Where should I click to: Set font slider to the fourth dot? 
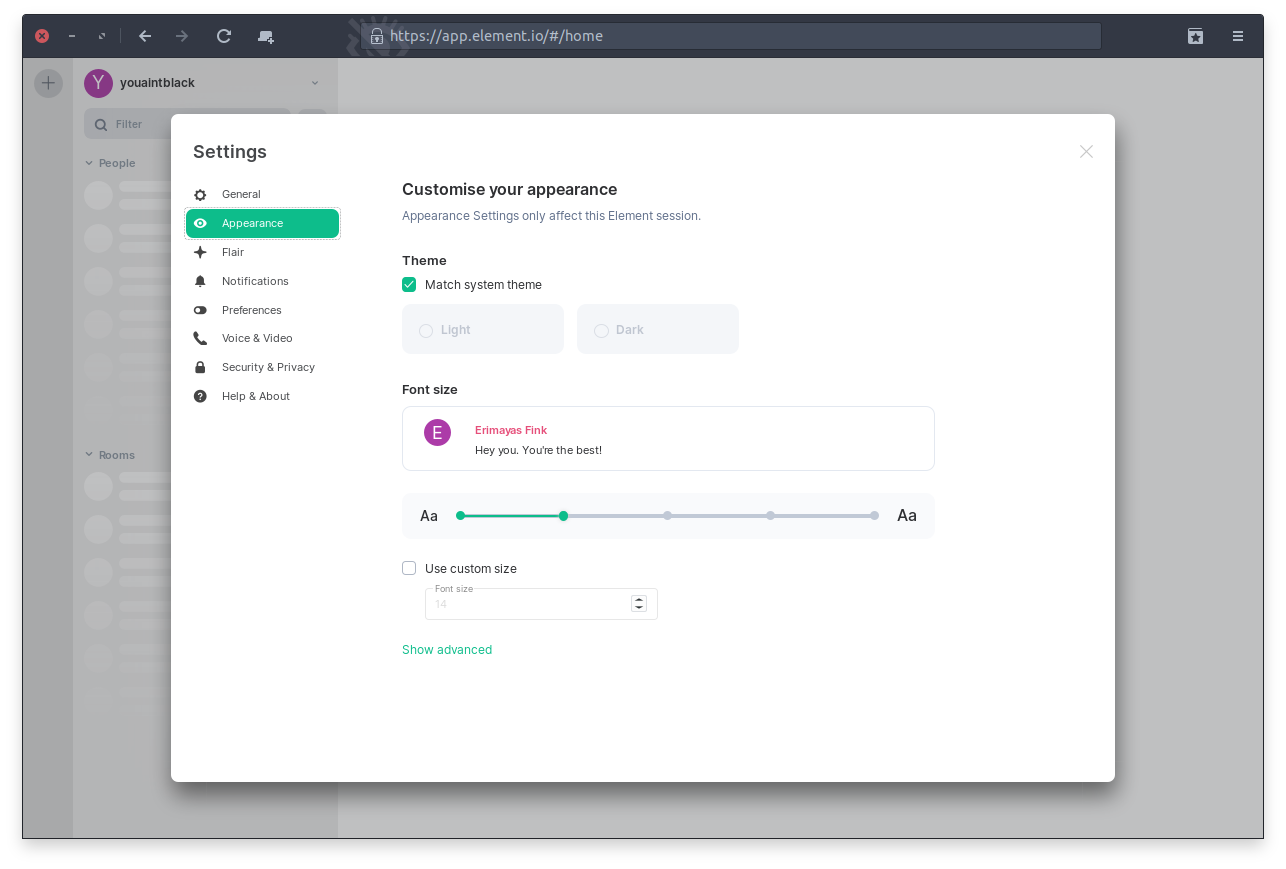pos(770,516)
